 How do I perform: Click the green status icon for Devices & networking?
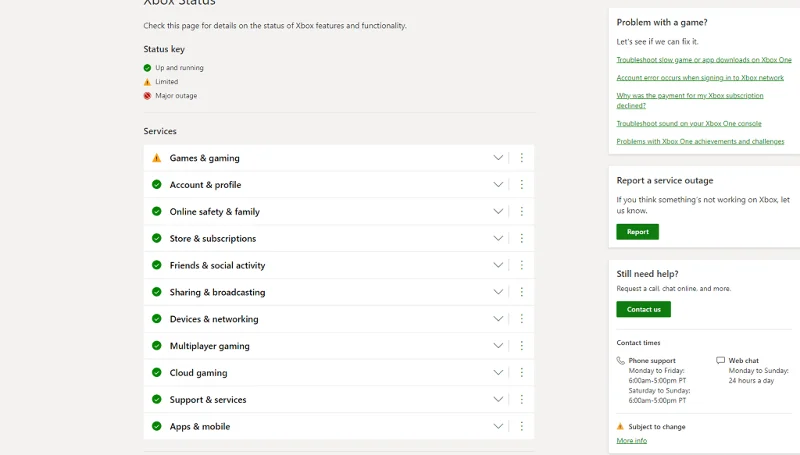tap(157, 319)
